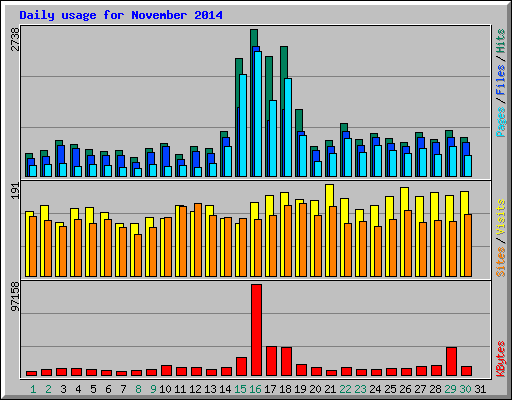Select day 24 on the date axis

coord(375,389)
